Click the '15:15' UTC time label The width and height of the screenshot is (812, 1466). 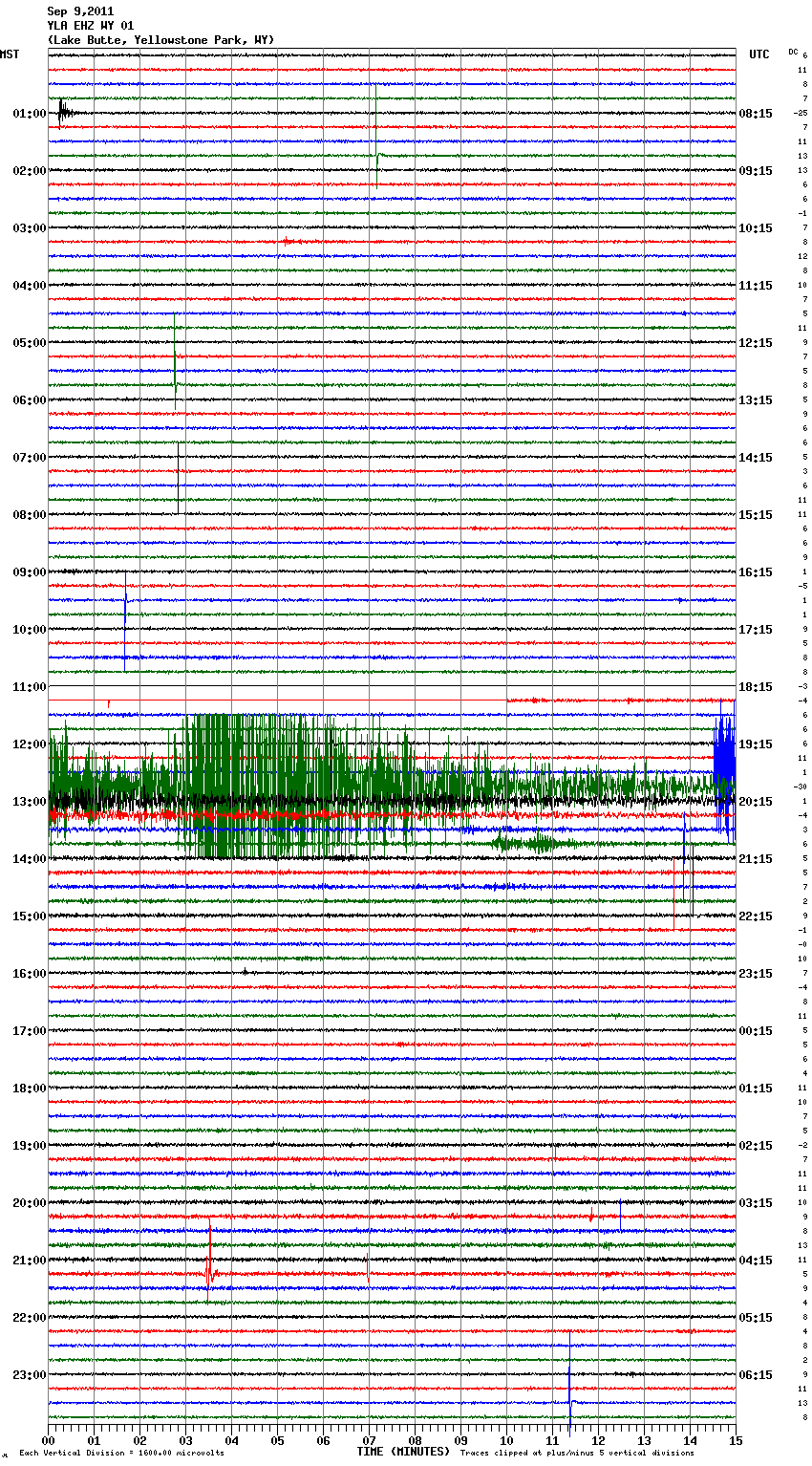point(756,515)
